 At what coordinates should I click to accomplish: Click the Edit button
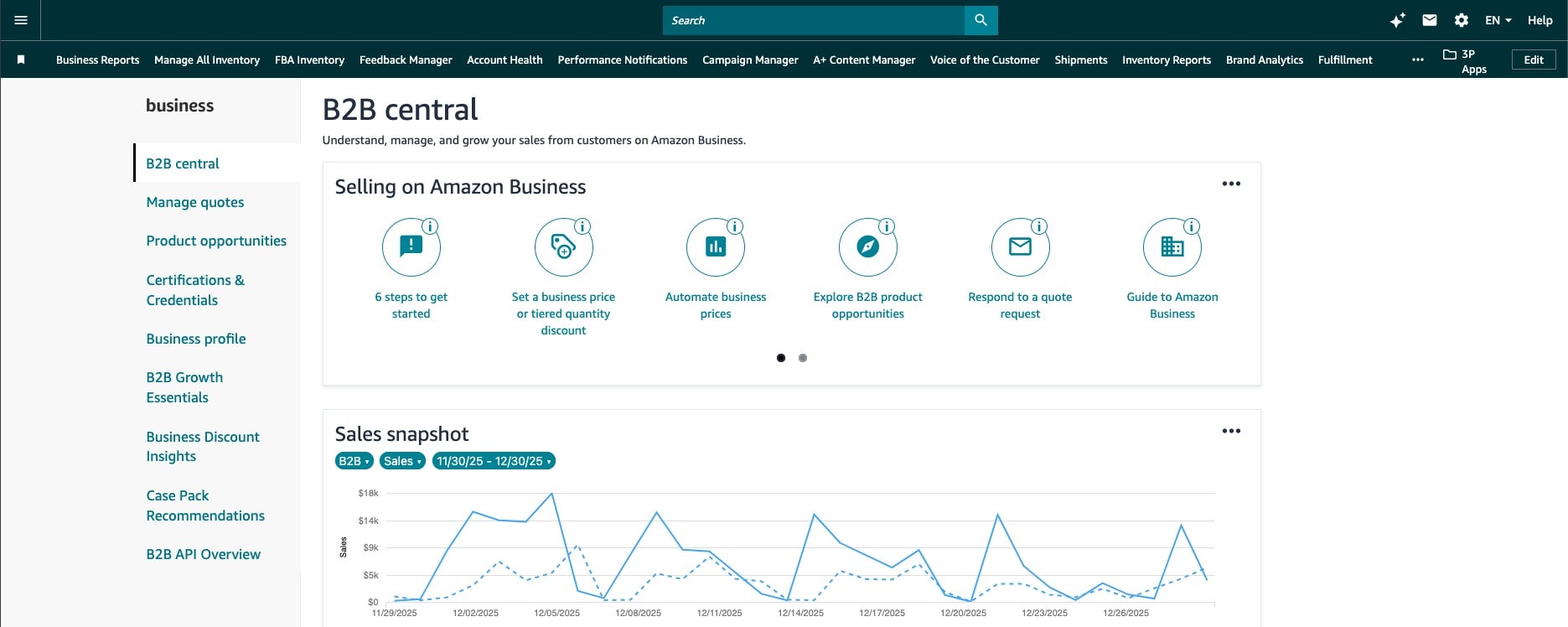(1534, 60)
